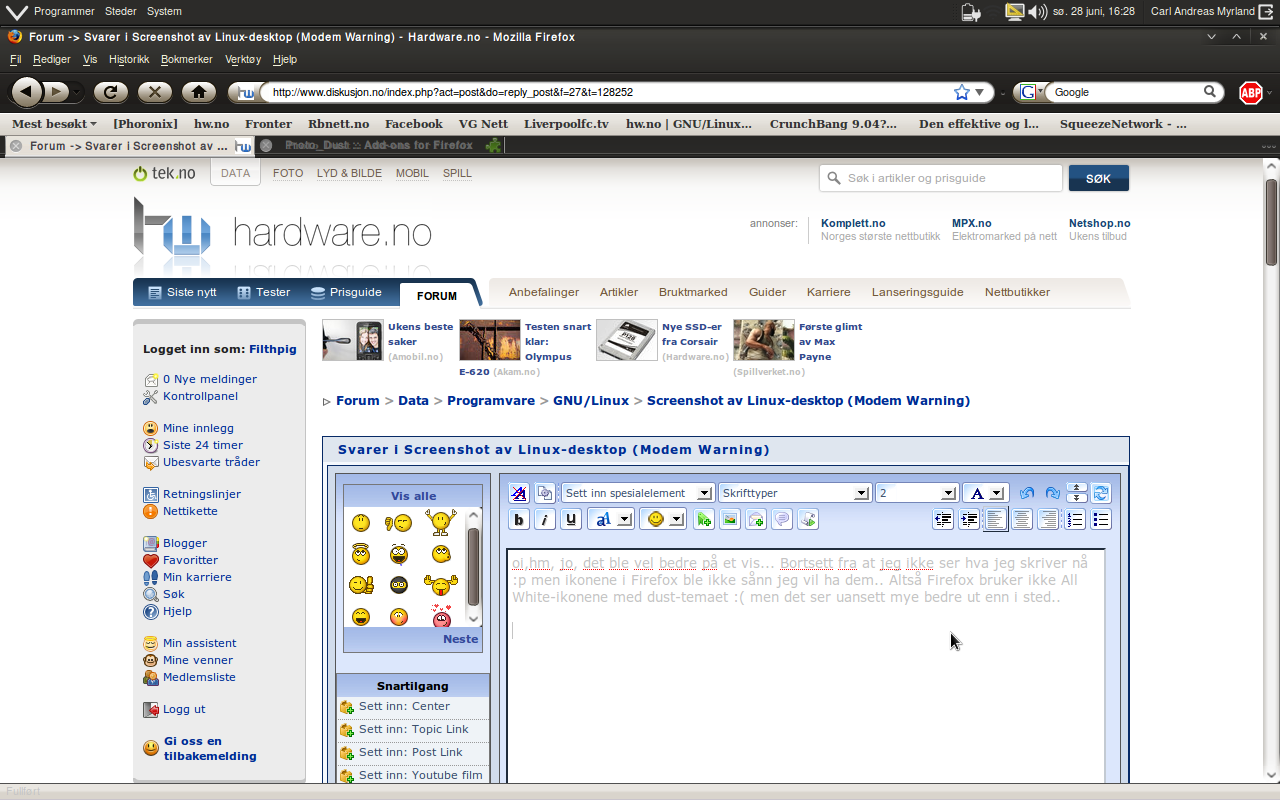The height and width of the screenshot is (800, 1280).
Task: Click the Adblock Plus ABP icon
Action: (1250, 92)
